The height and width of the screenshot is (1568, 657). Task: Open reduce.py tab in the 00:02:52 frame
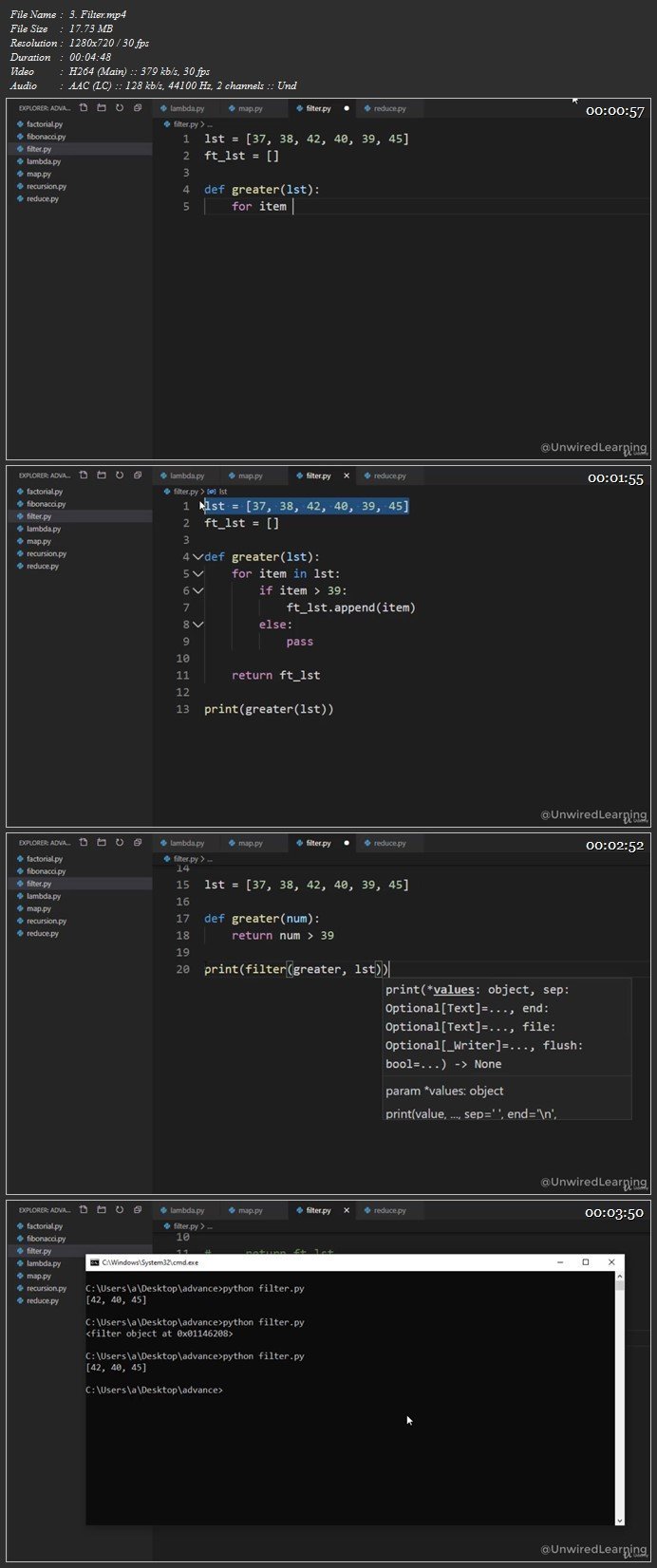point(389,843)
